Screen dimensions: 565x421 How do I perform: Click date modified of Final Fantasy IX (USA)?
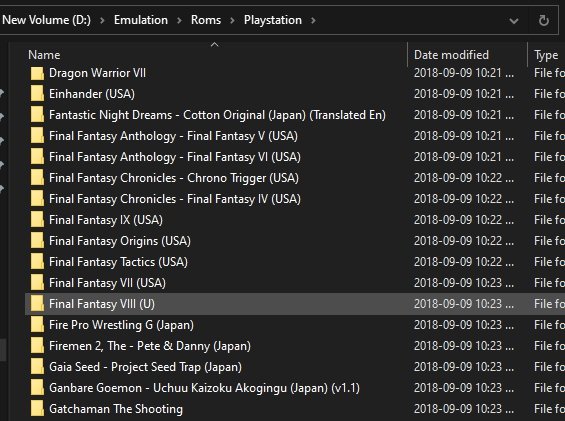[x=464, y=220]
